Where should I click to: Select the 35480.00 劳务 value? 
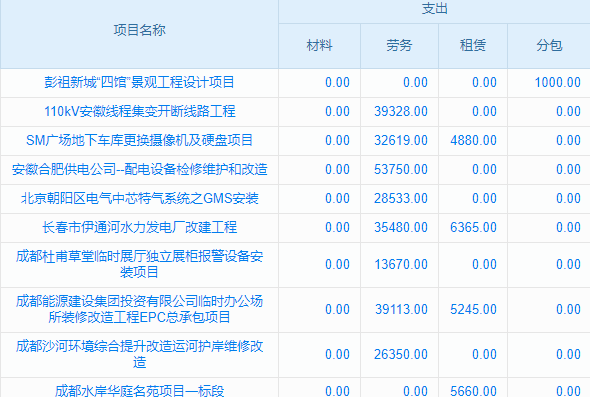[401, 227]
